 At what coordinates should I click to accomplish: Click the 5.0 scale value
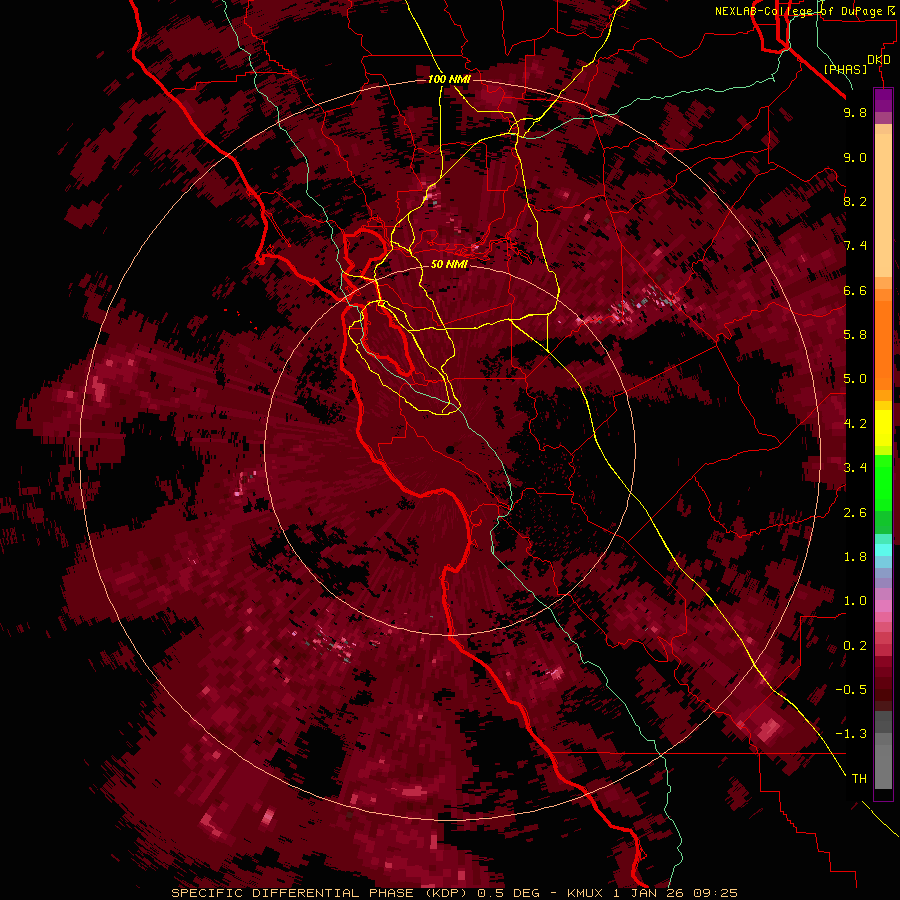coord(855,379)
